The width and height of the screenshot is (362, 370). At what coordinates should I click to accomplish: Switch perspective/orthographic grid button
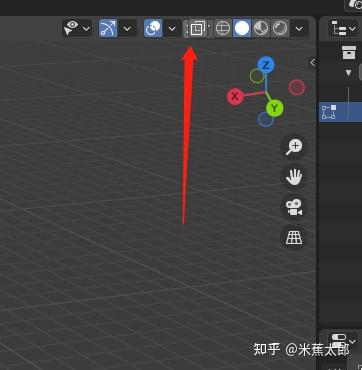tap(294, 237)
